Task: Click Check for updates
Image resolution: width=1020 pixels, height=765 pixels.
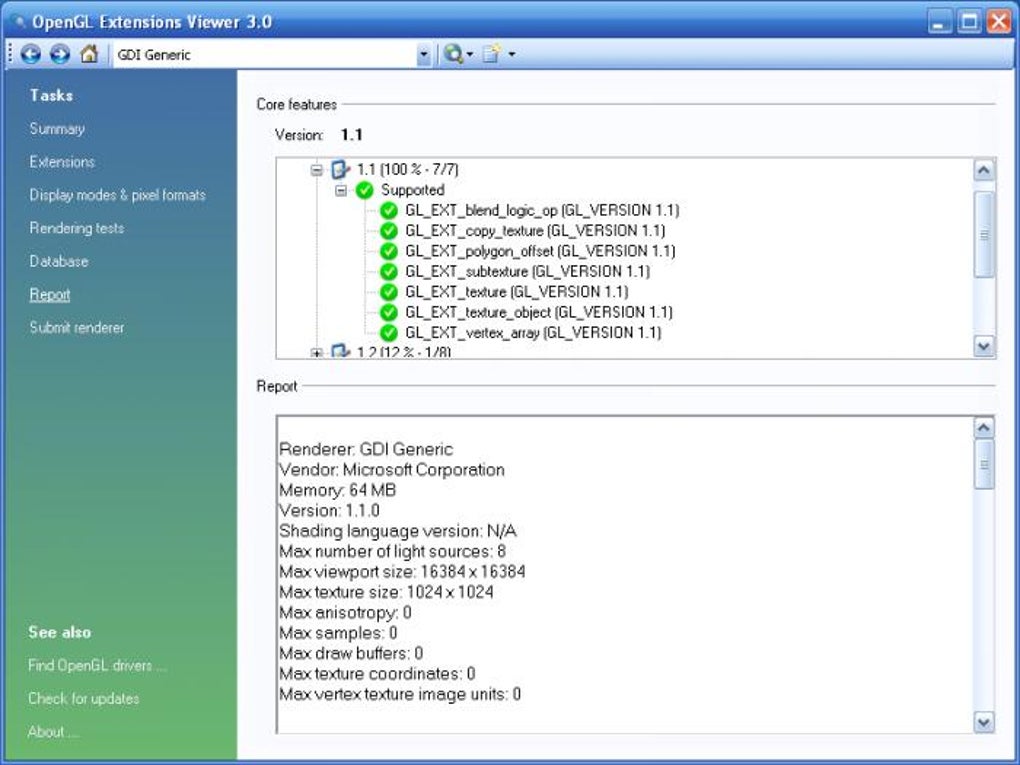Action: 83,699
